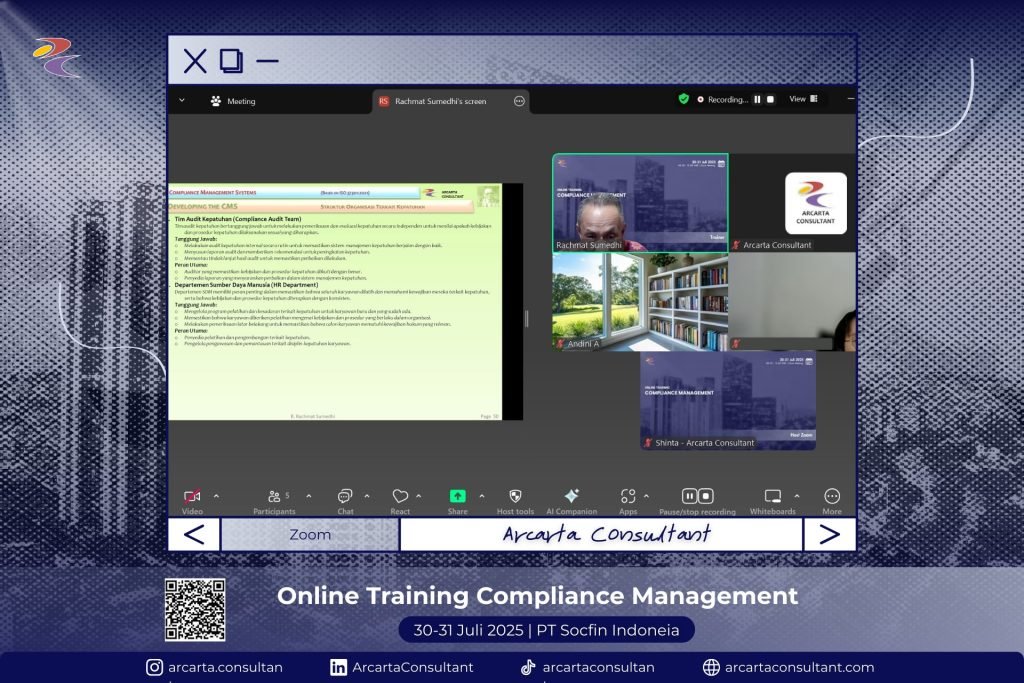
Task: Click the green Share screen button
Action: click(457, 496)
